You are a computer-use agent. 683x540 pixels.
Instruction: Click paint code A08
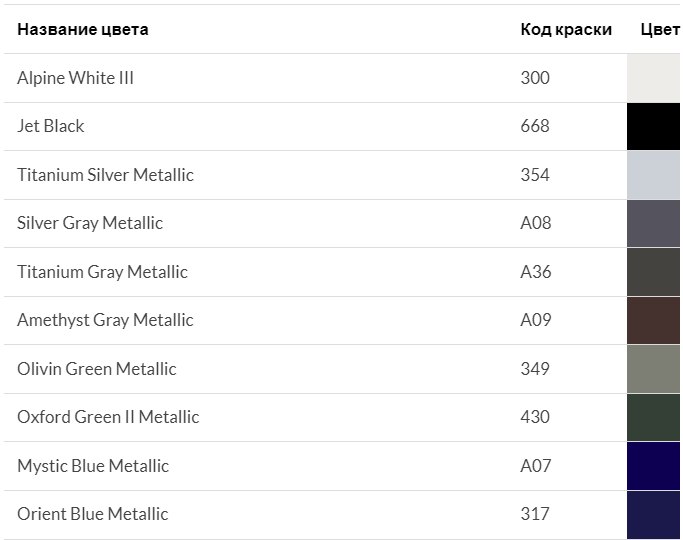coord(536,223)
